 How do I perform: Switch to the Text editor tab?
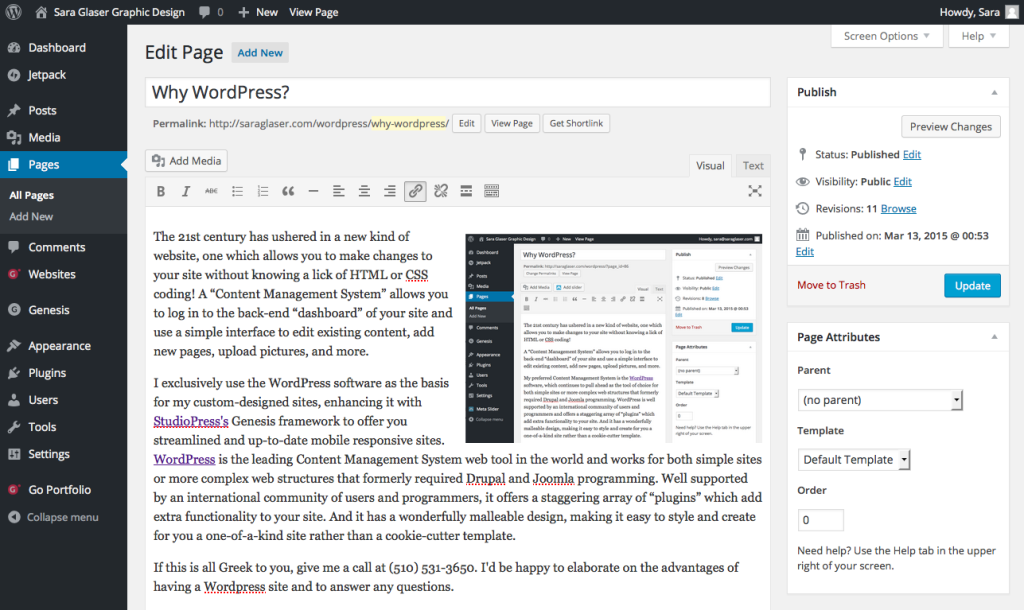[x=753, y=166]
